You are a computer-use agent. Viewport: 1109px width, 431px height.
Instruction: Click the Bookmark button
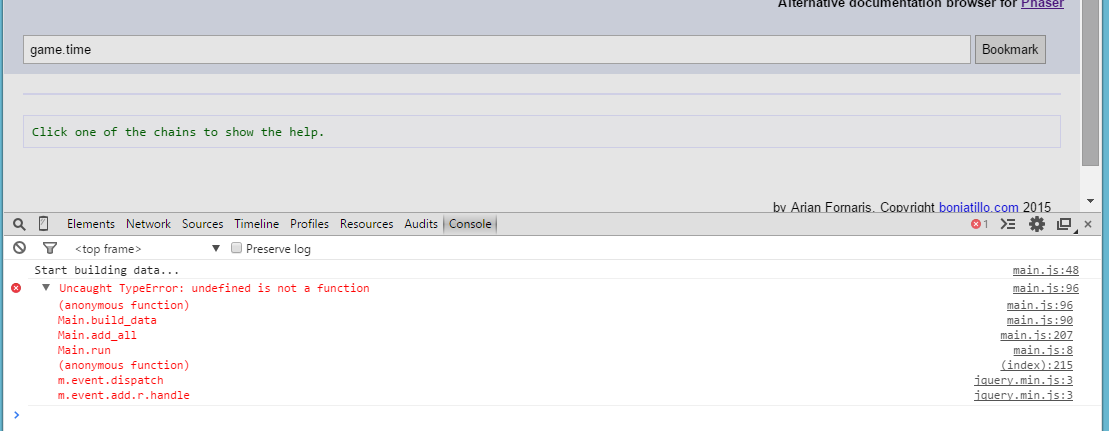click(1010, 50)
